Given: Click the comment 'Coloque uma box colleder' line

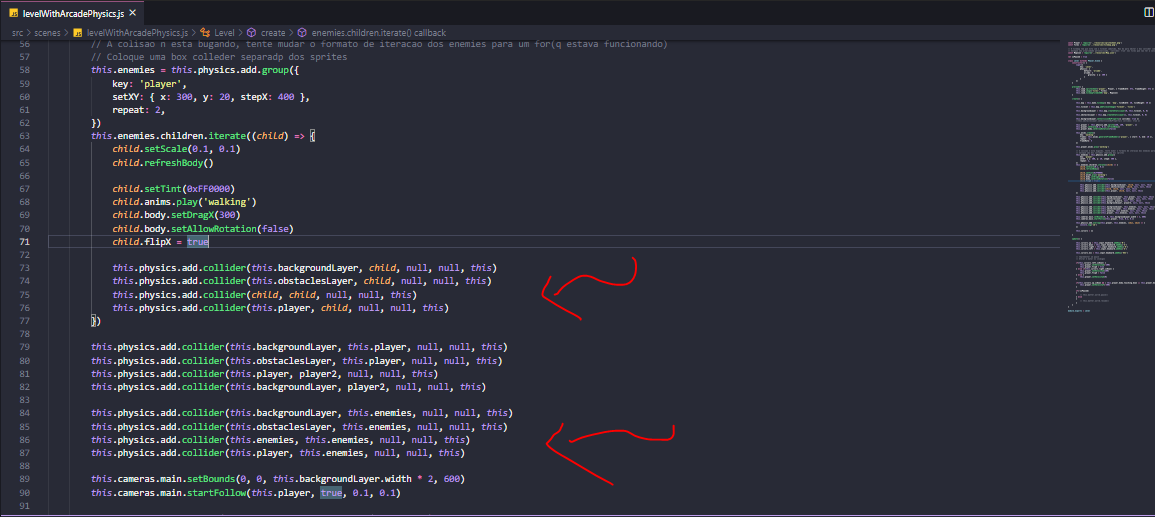Looking at the screenshot, I should [x=219, y=57].
